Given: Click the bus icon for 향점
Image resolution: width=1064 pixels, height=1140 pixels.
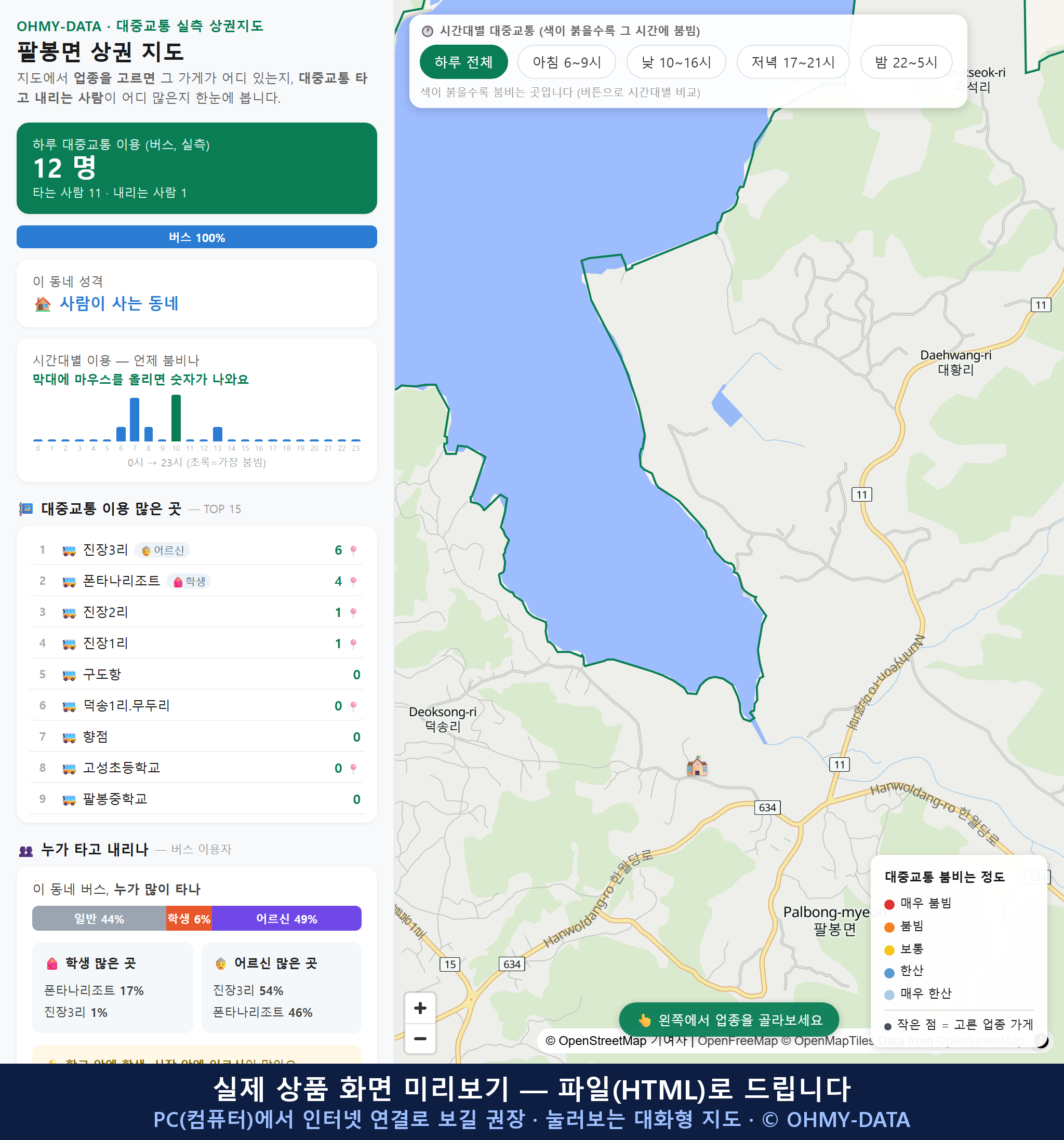Looking at the screenshot, I should coord(69,737).
